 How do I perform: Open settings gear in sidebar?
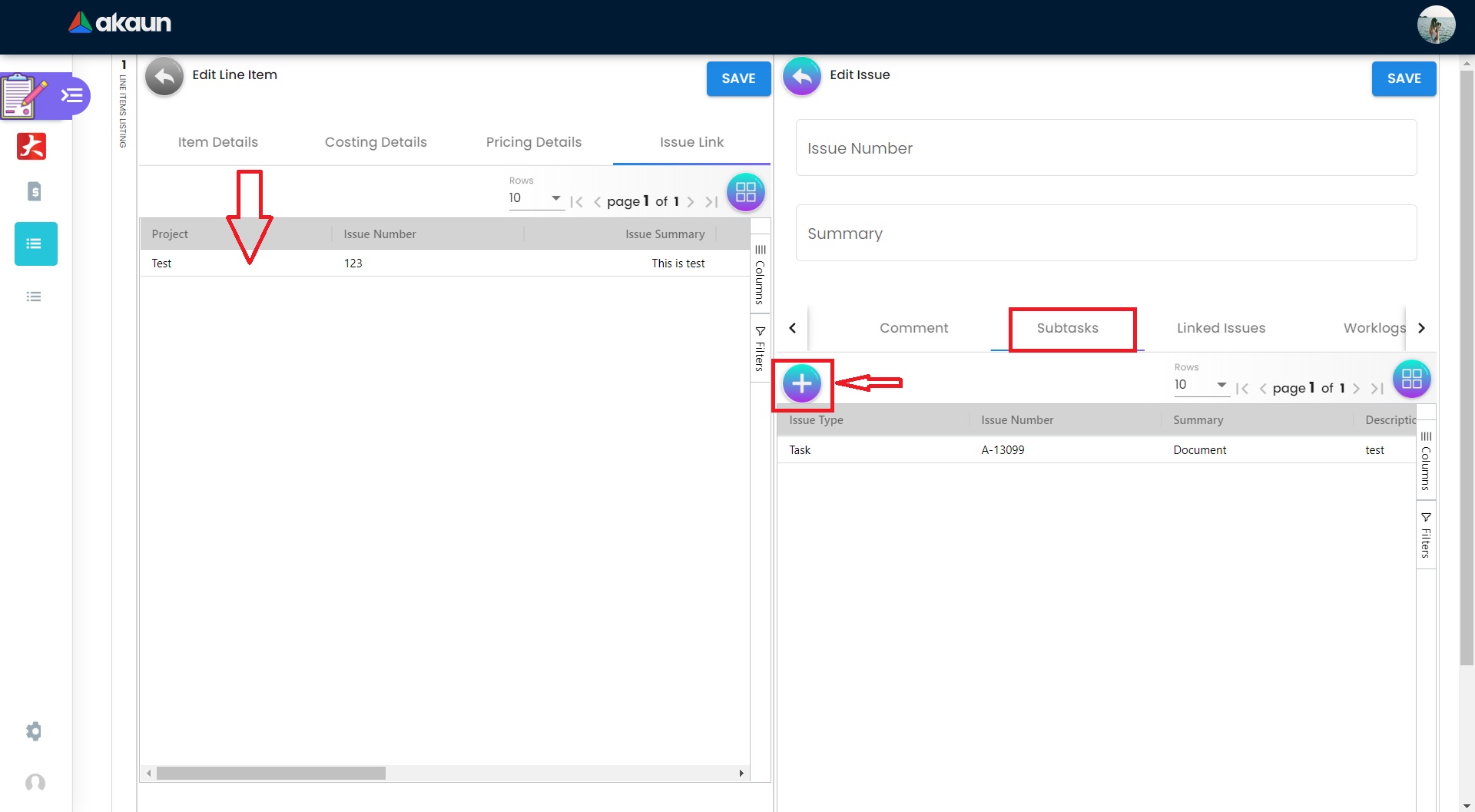[34, 731]
